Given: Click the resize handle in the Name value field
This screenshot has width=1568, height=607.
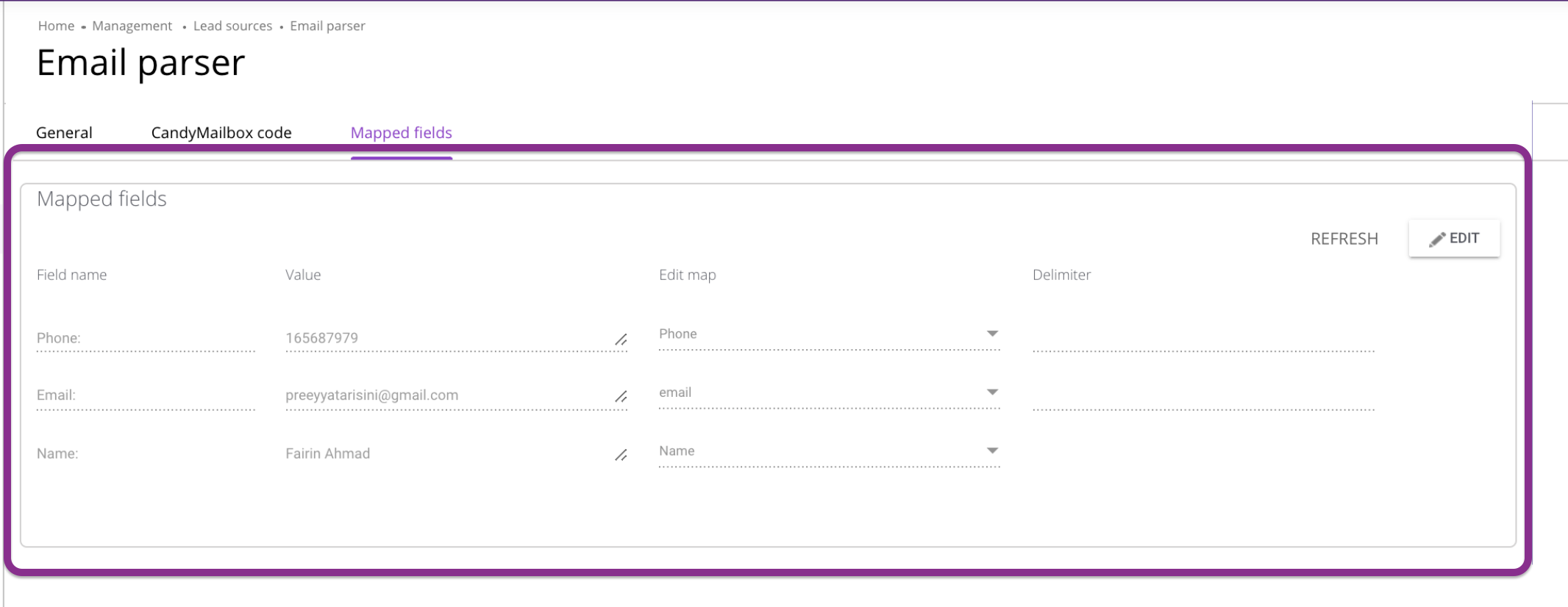Looking at the screenshot, I should pyautogui.click(x=621, y=456).
